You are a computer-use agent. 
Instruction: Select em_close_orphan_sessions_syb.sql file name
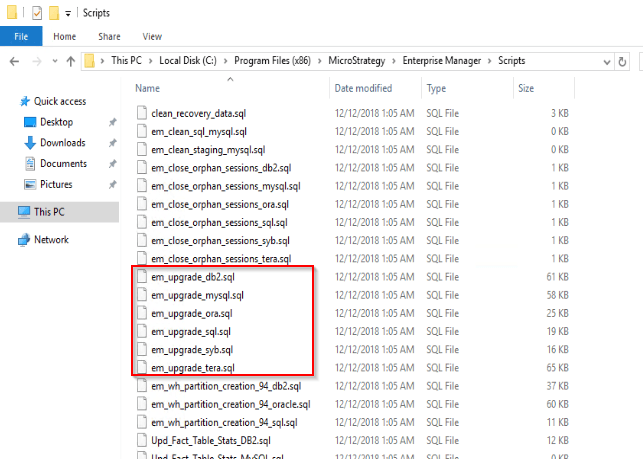[x=221, y=241]
